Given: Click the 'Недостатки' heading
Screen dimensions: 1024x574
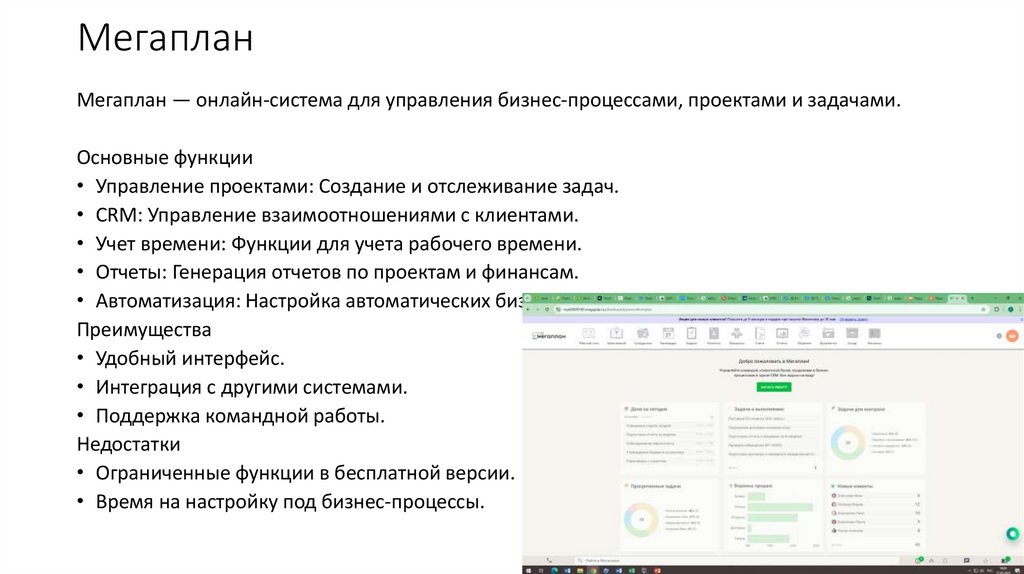Looking at the screenshot, I should click(129, 444).
